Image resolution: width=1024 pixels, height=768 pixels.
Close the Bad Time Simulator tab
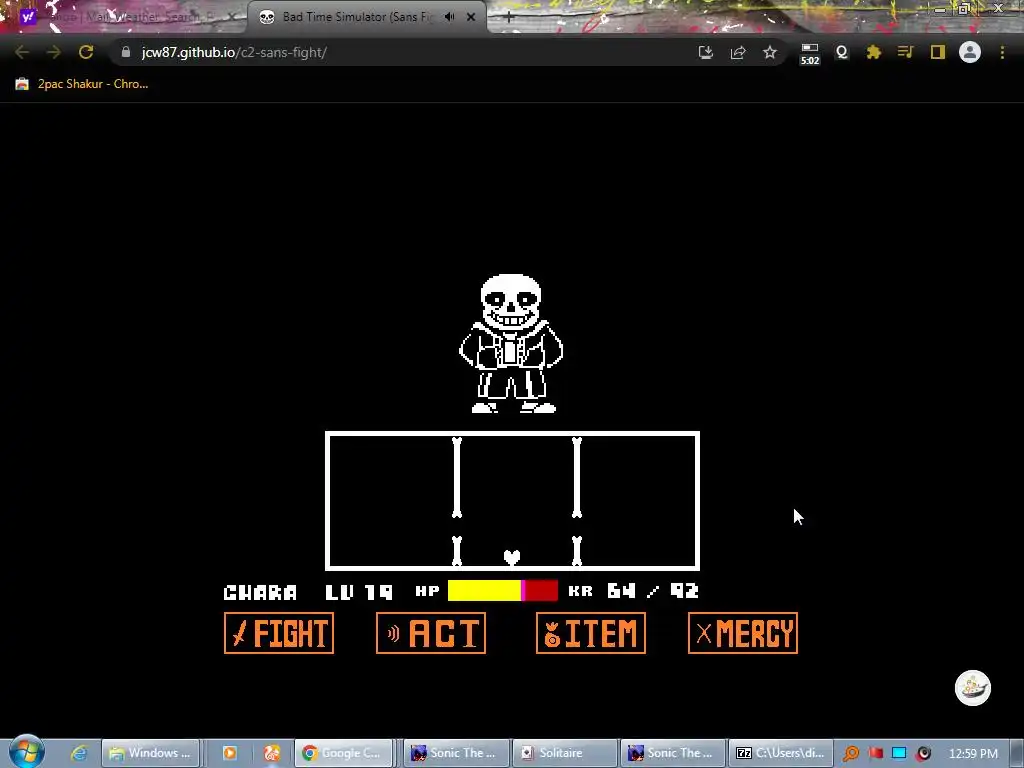coord(471,17)
